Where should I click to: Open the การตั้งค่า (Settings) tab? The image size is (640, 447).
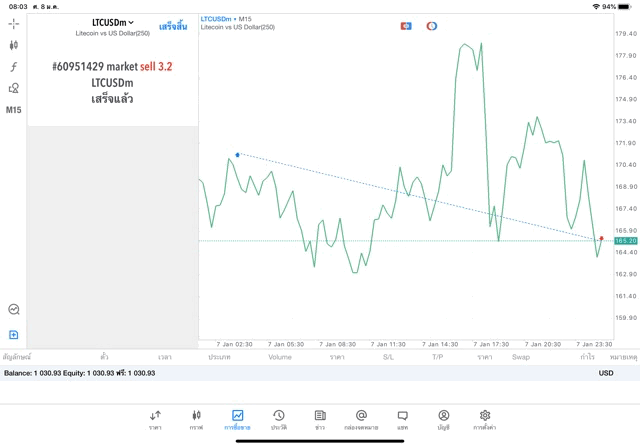point(485,420)
